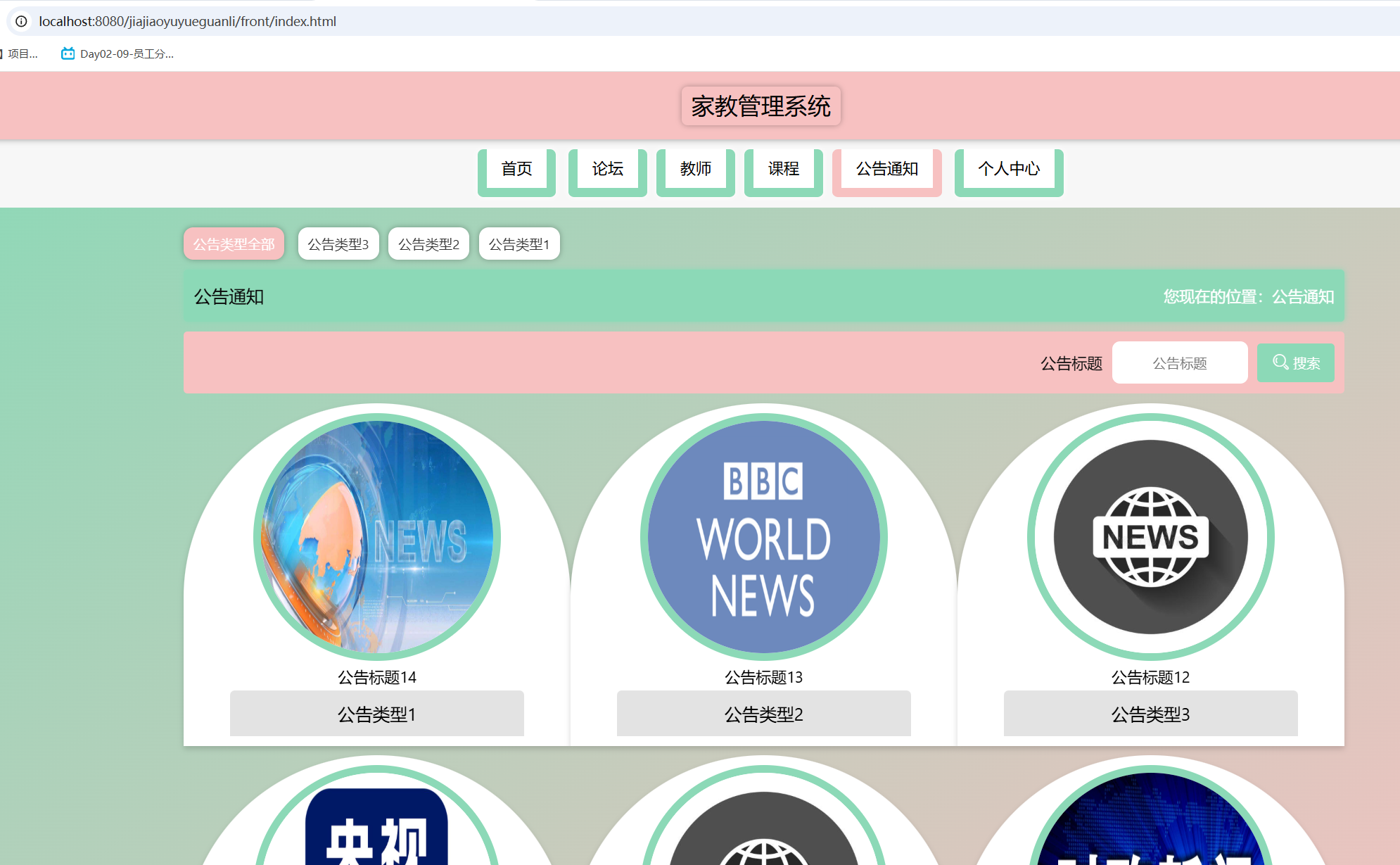Click the 家教管理系统 title badge
This screenshot has width=1400, height=865.
pyautogui.click(x=761, y=106)
